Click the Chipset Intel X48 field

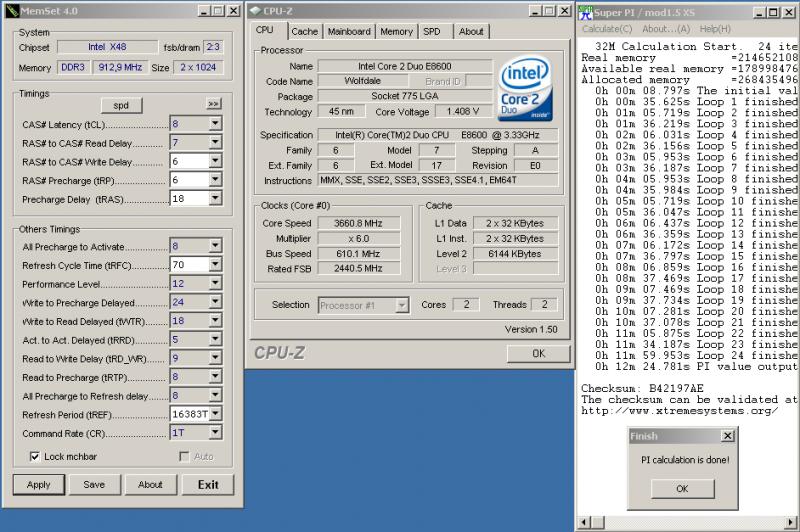coord(107,47)
